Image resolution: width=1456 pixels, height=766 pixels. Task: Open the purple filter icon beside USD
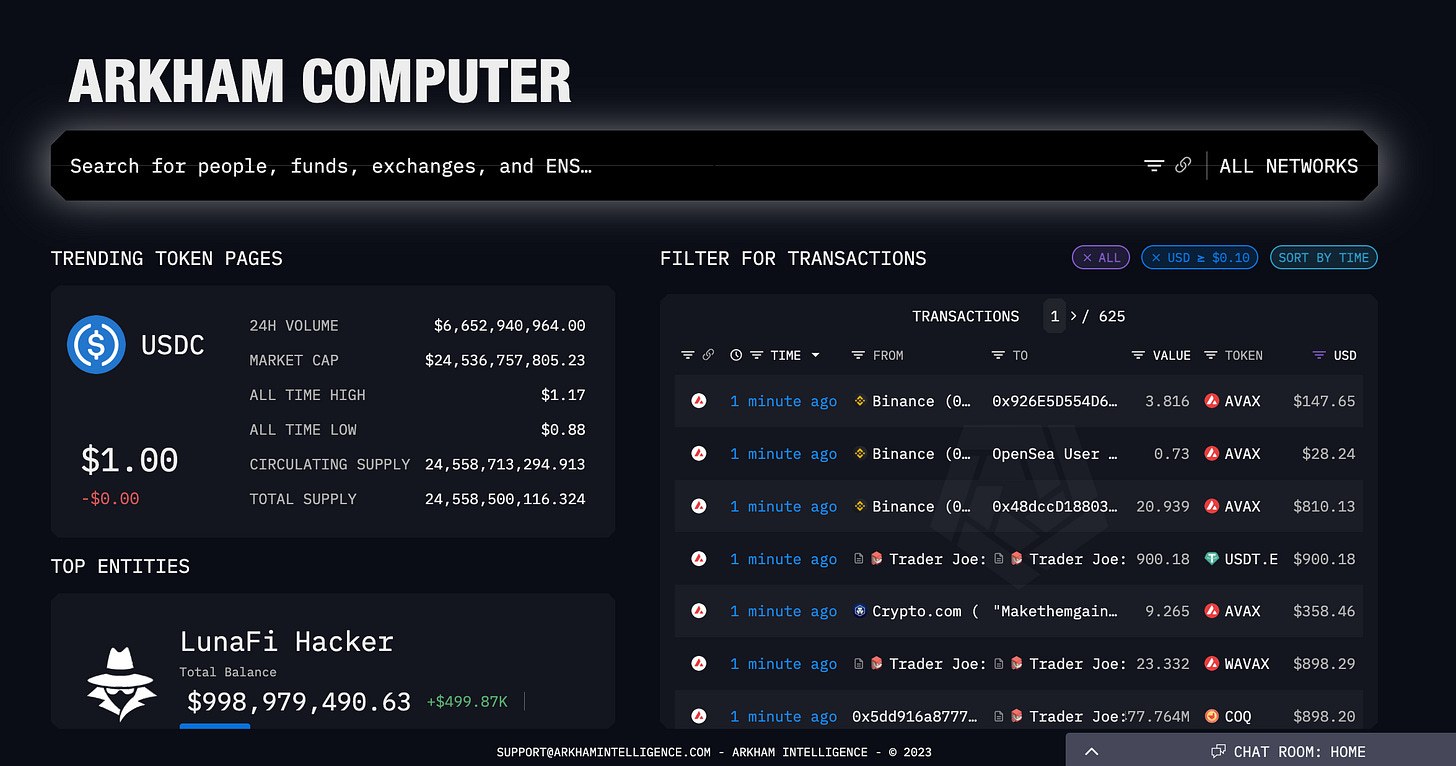tap(1319, 355)
